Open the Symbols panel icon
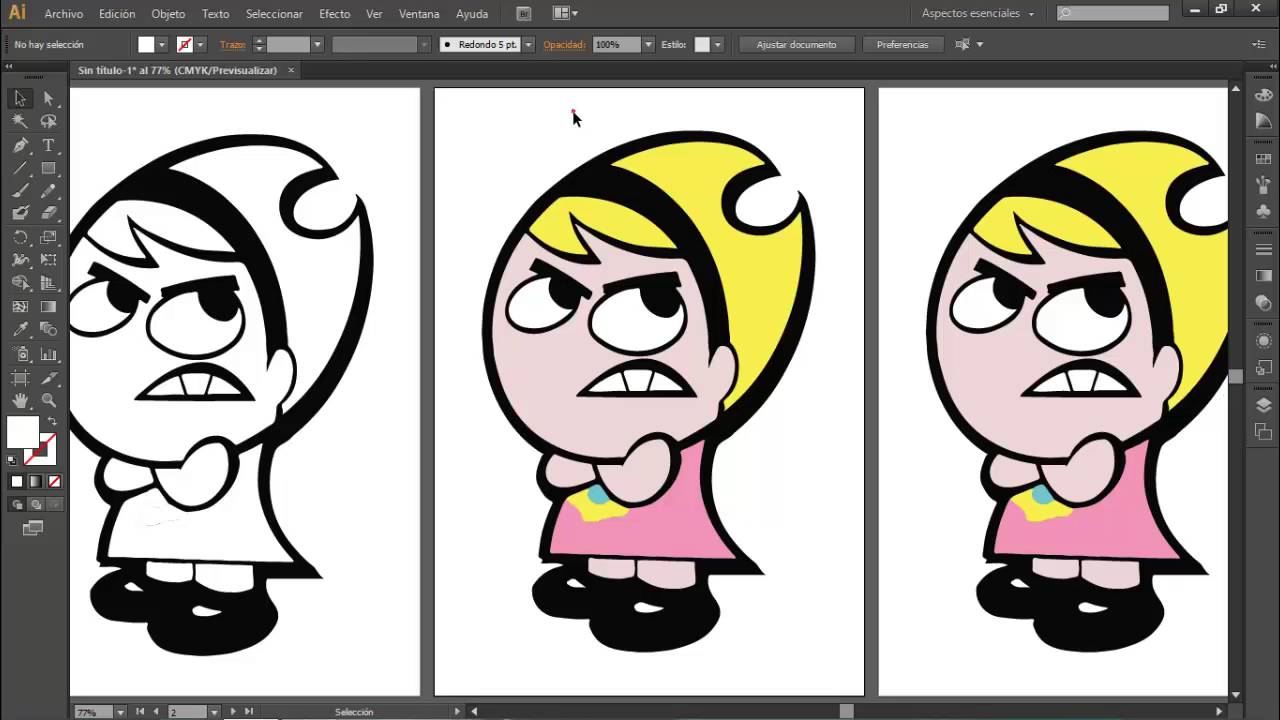The width and height of the screenshot is (1280, 720). click(1264, 211)
